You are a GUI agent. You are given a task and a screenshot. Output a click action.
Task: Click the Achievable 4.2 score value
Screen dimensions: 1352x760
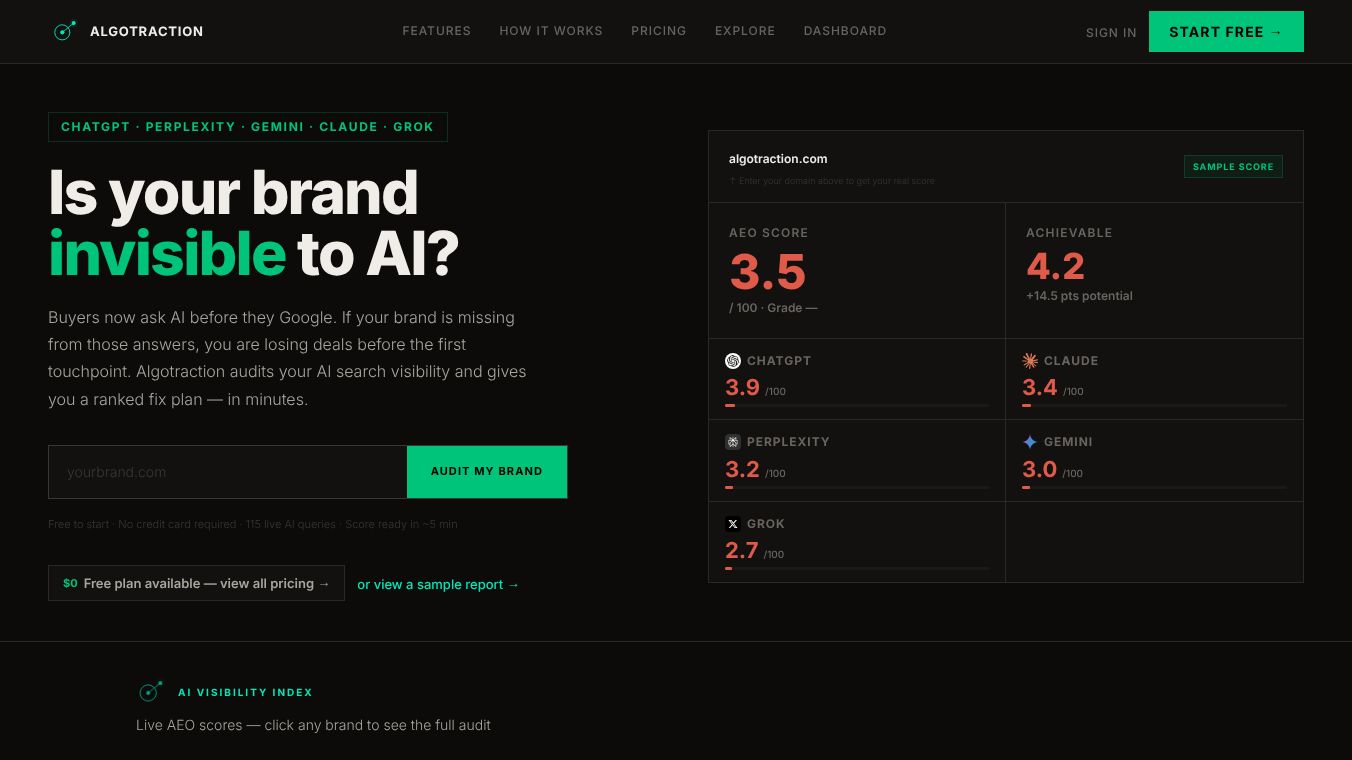point(1056,266)
